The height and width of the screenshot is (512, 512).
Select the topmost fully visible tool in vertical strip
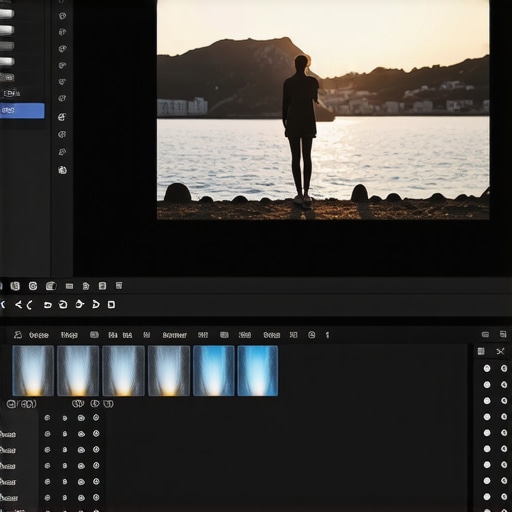click(62, 16)
